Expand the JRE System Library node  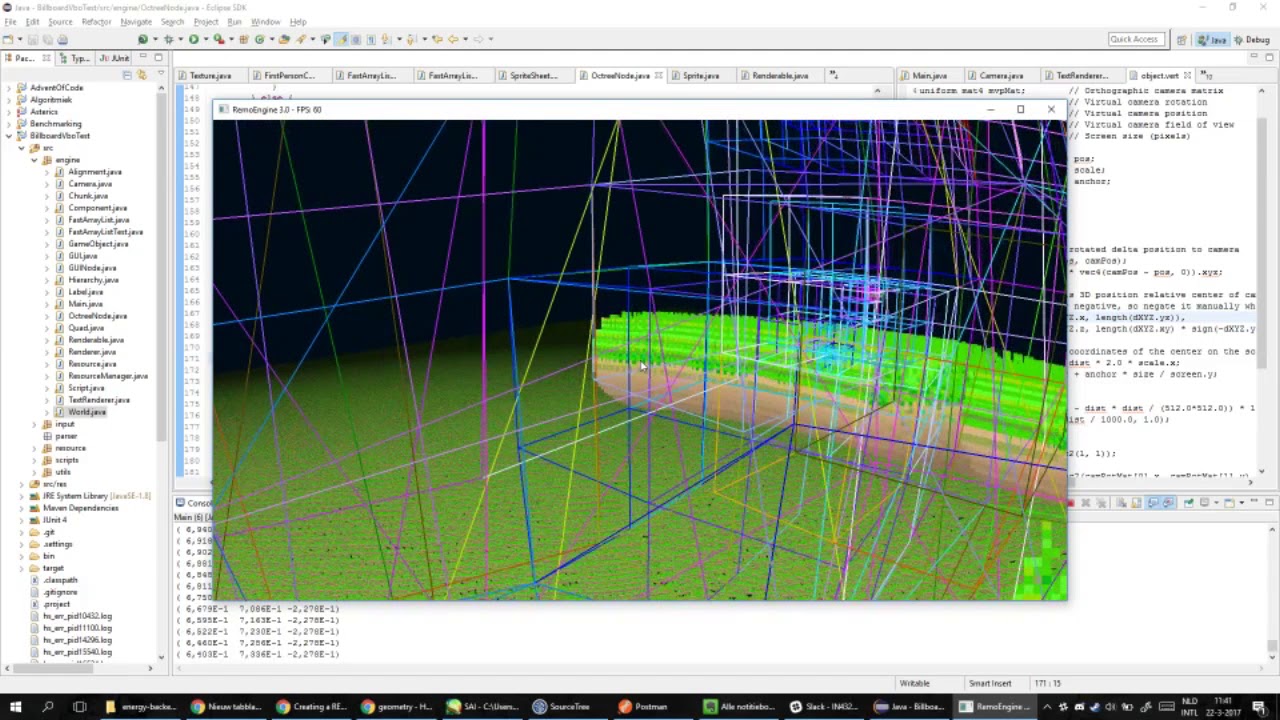click(x=22, y=496)
